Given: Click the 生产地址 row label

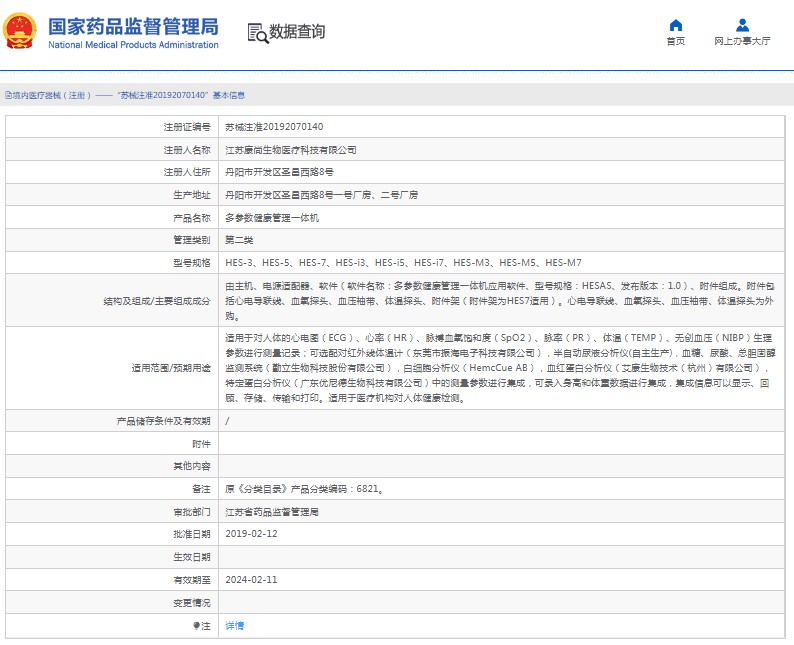Looking at the screenshot, I should (x=192, y=195).
